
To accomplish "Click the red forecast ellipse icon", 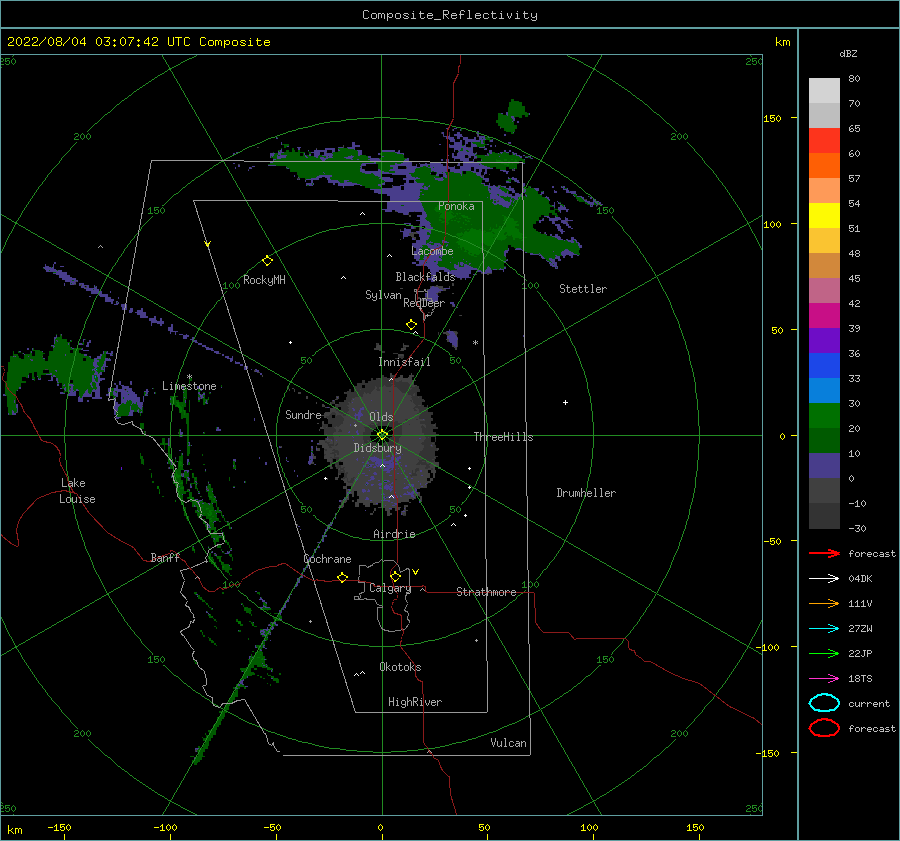I will pos(824,728).
